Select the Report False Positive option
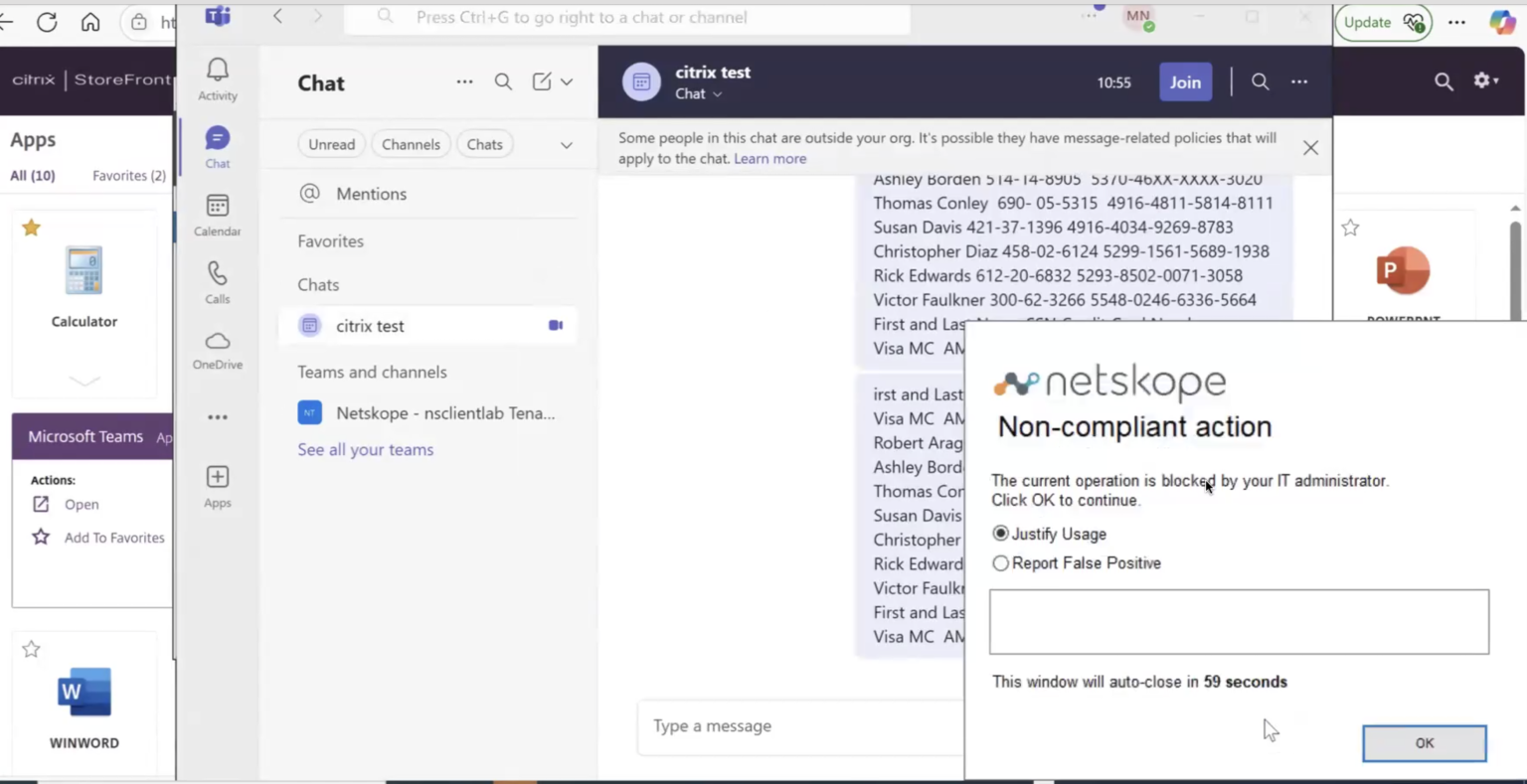 pos(1000,563)
